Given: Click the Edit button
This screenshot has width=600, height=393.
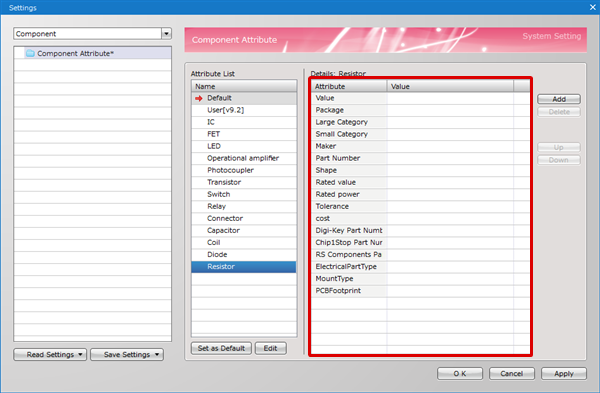Looking at the screenshot, I should tap(271, 348).
